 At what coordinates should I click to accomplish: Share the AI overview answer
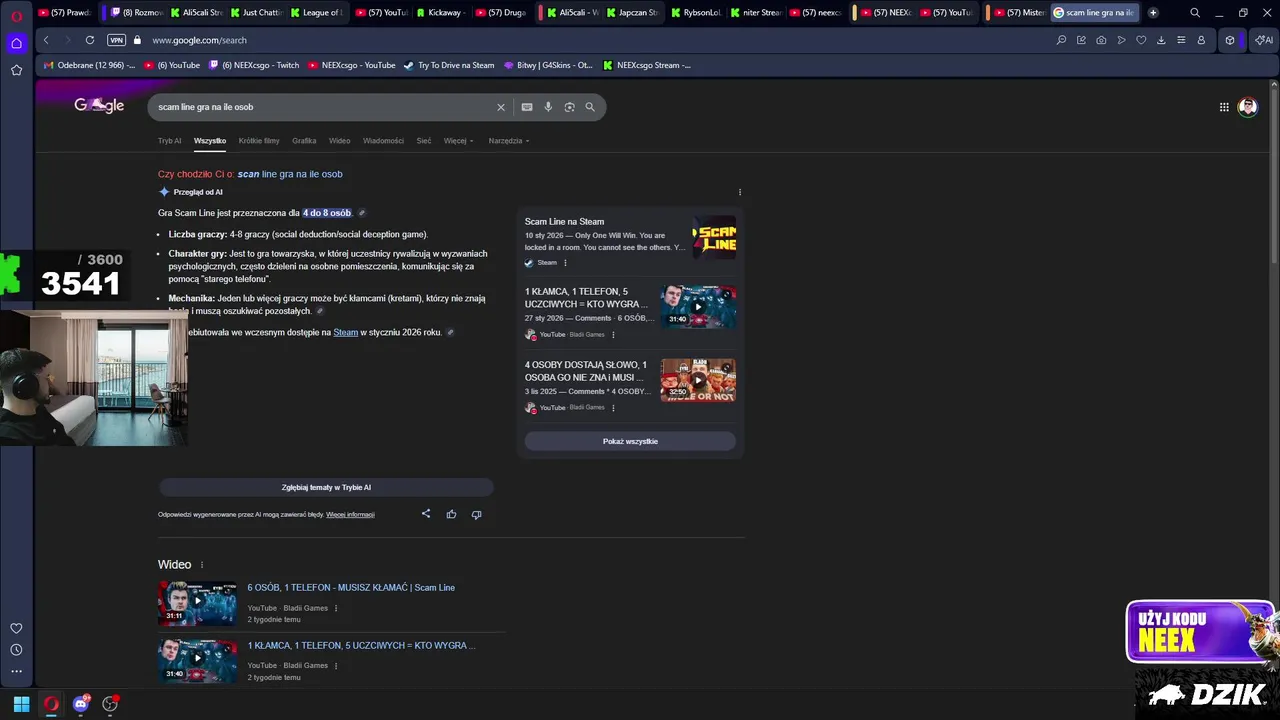pos(426,514)
